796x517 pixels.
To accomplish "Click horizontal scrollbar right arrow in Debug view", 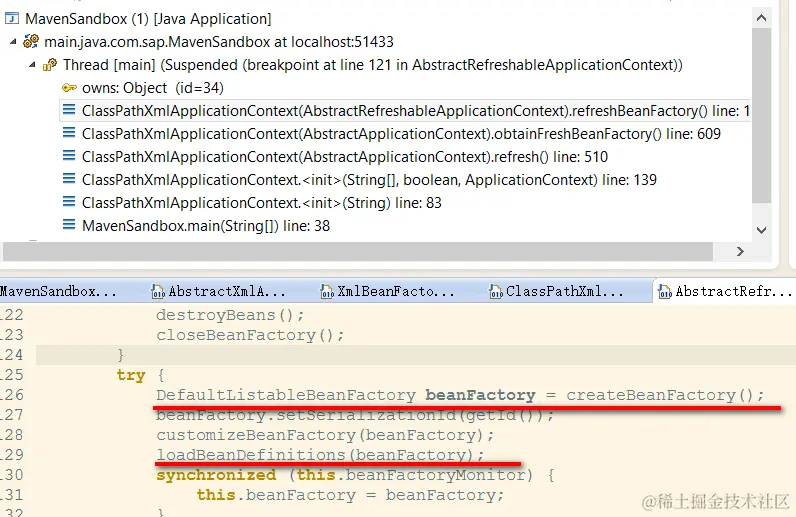I will (740, 251).
